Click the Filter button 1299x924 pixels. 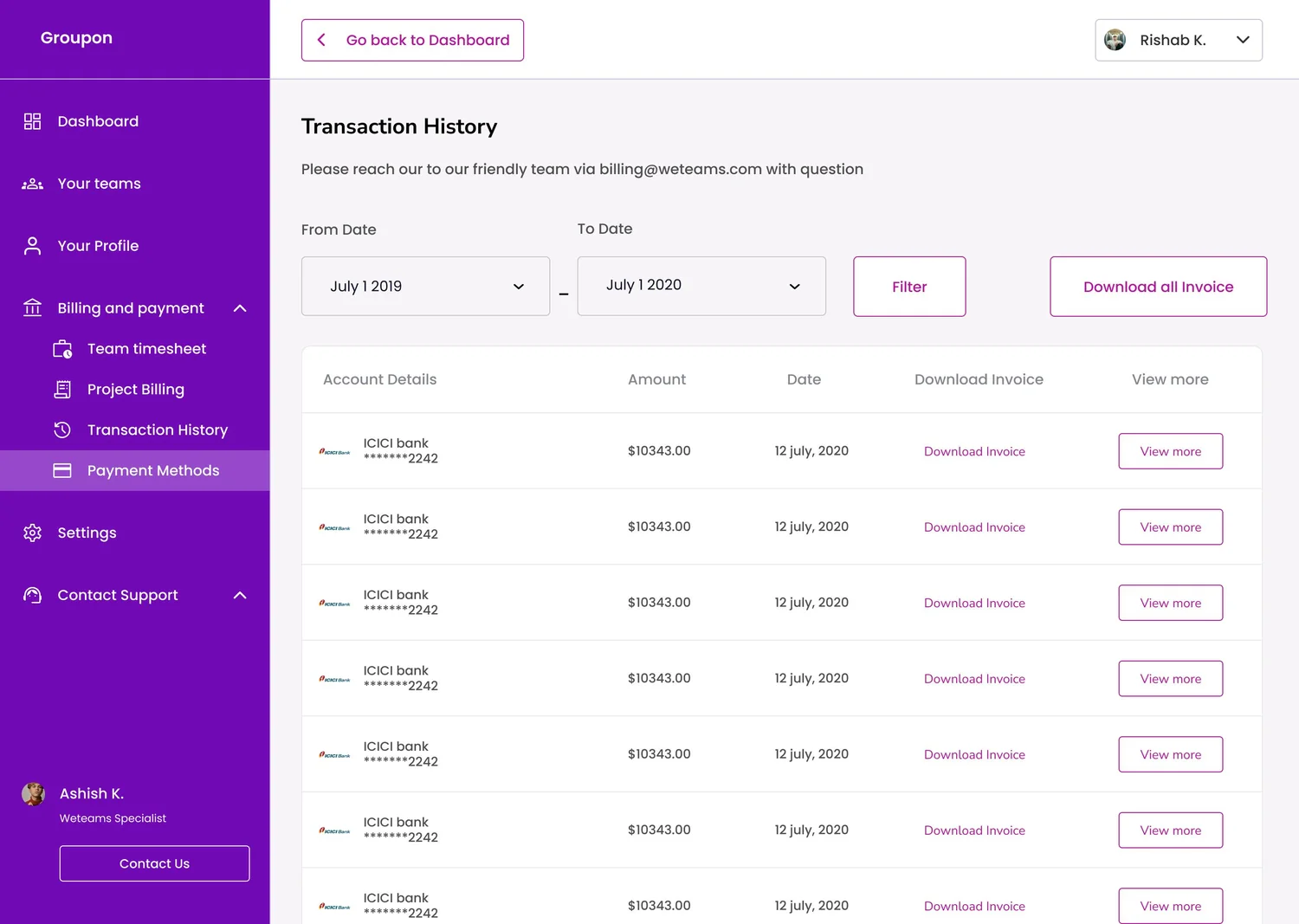point(909,287)
